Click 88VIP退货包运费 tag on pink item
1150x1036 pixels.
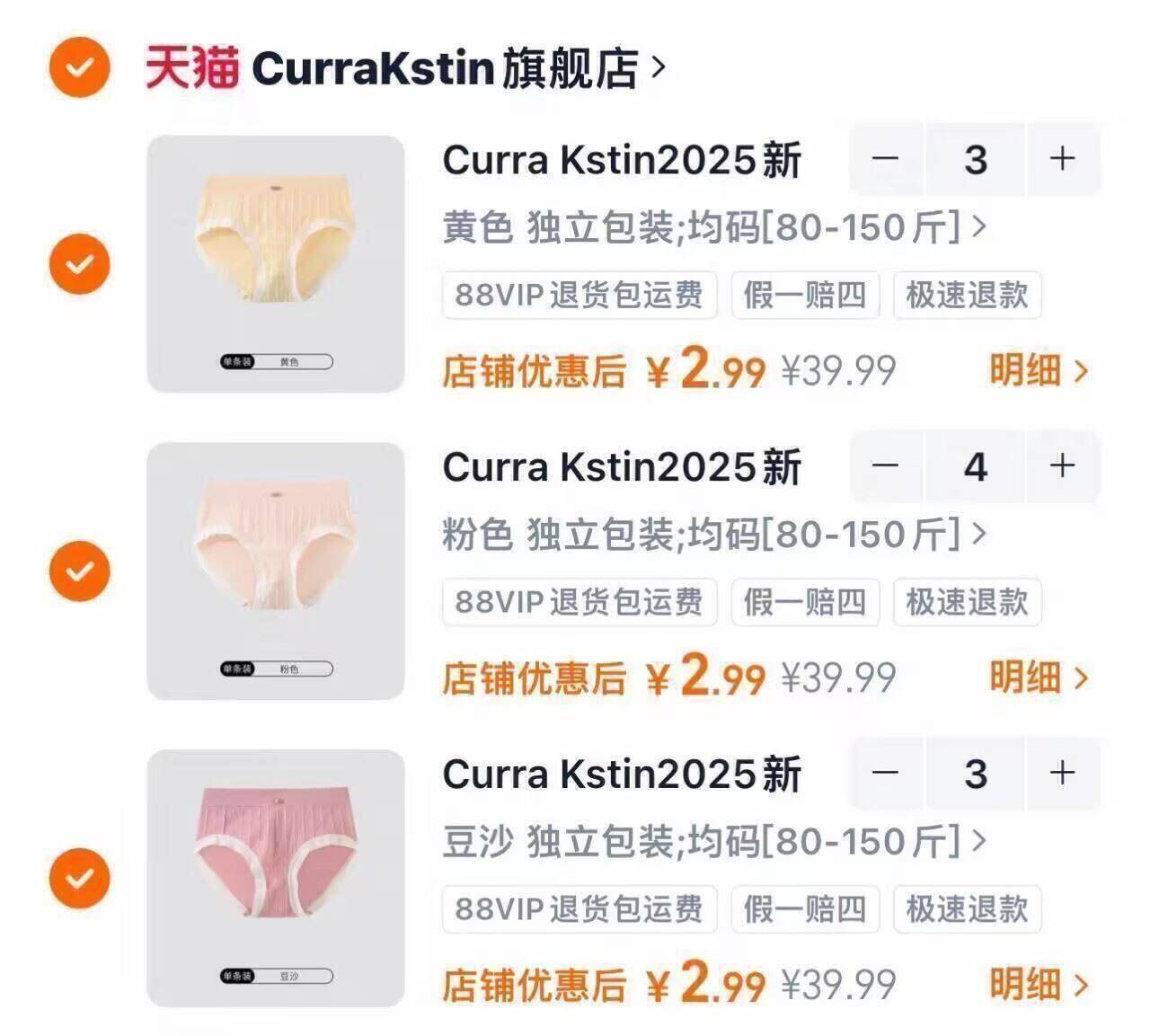pos(579,602)
